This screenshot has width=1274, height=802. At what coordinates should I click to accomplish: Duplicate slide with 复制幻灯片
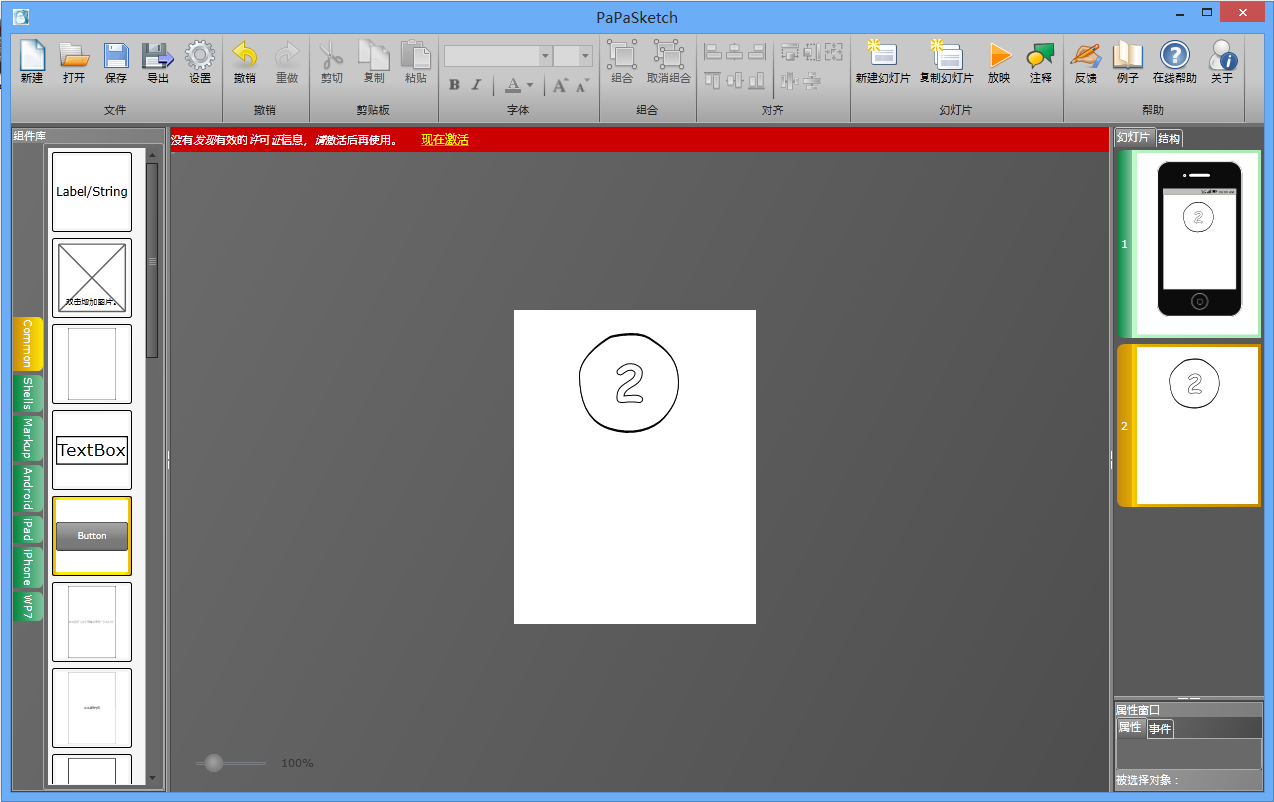pyautogui.click(x=946, y=62)
